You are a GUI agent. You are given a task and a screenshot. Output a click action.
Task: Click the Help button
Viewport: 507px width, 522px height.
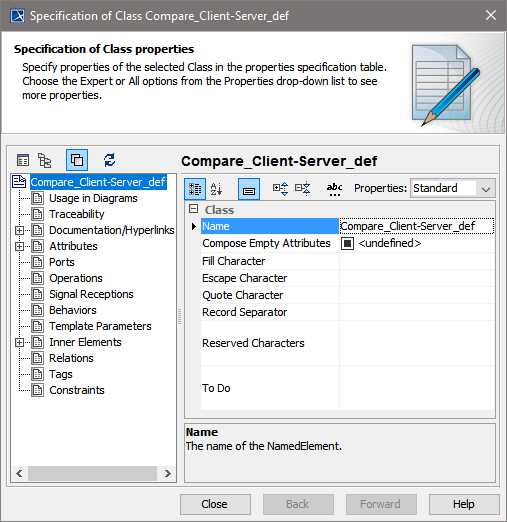pyautogui.click(x=464, y=504)
